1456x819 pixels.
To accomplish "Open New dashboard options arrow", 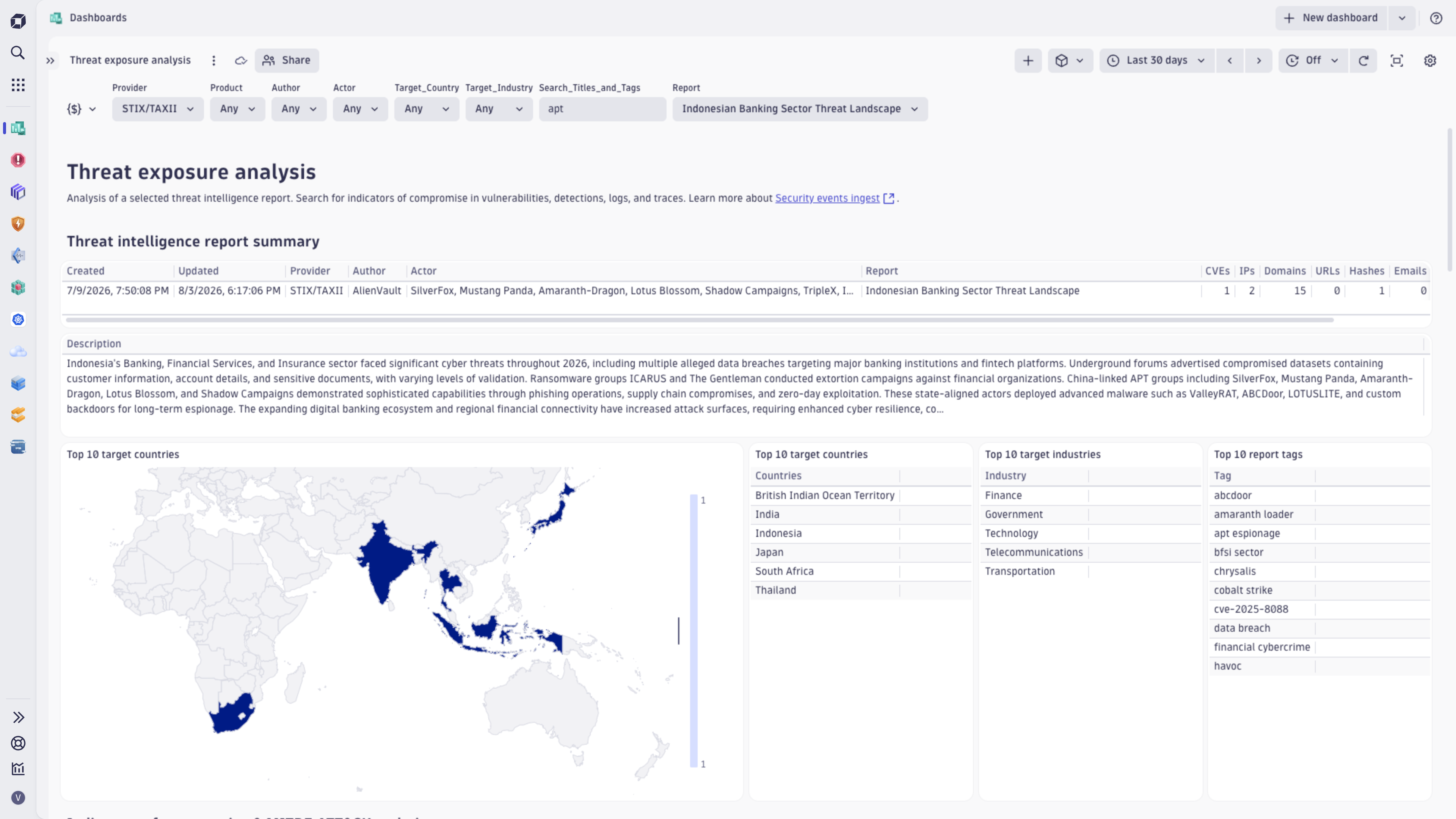I will (x=1402, y=18).
